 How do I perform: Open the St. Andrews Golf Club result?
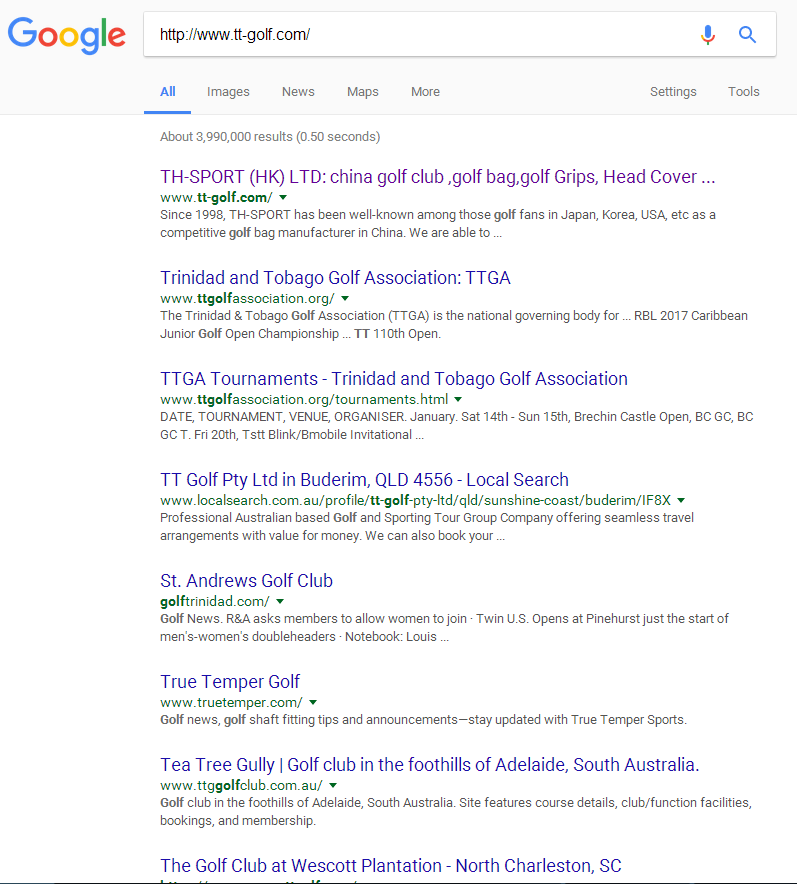point(246,581)
